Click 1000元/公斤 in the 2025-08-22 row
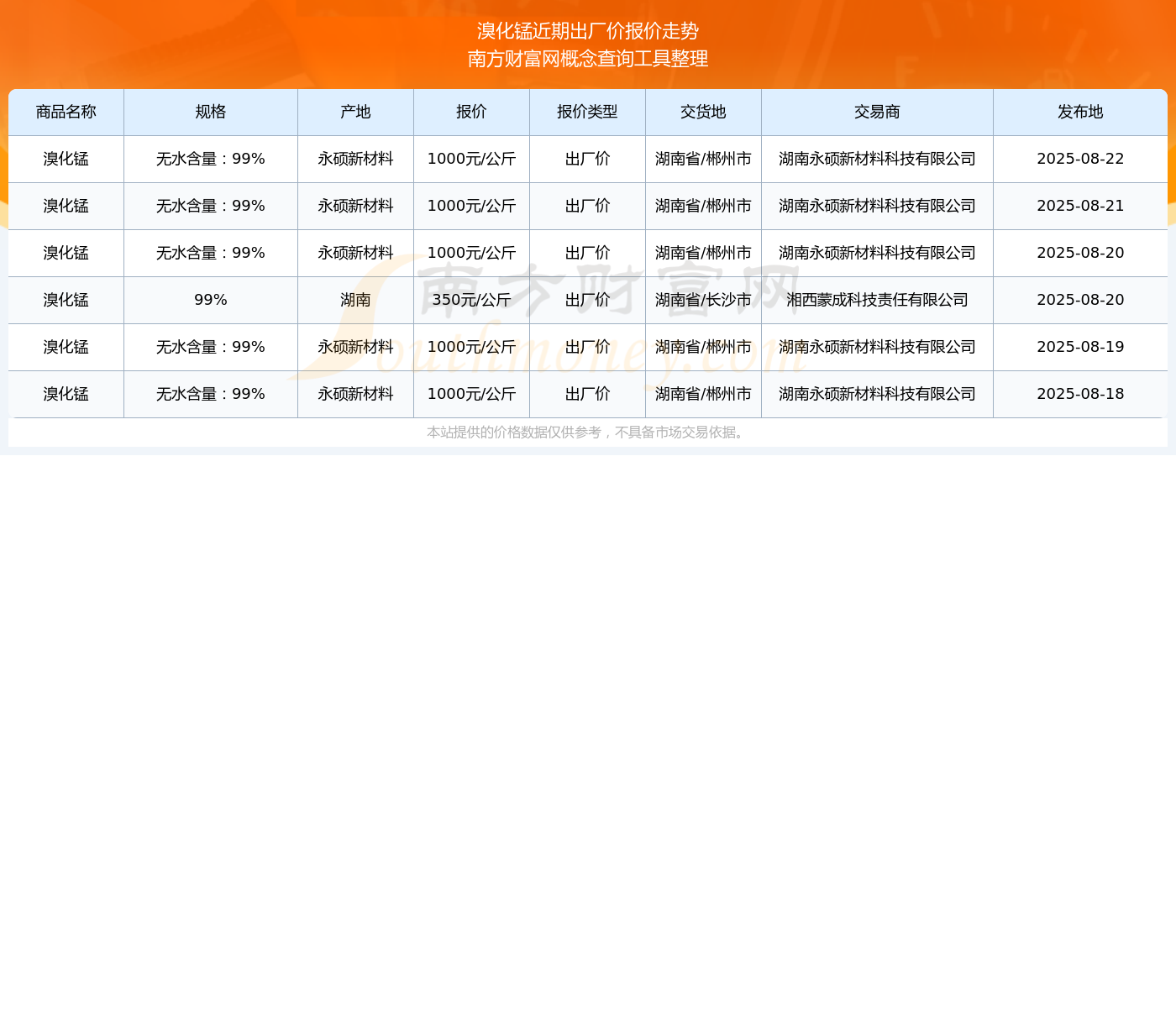Viewport: 1176px width, 1012px height. tap(472, 160)
